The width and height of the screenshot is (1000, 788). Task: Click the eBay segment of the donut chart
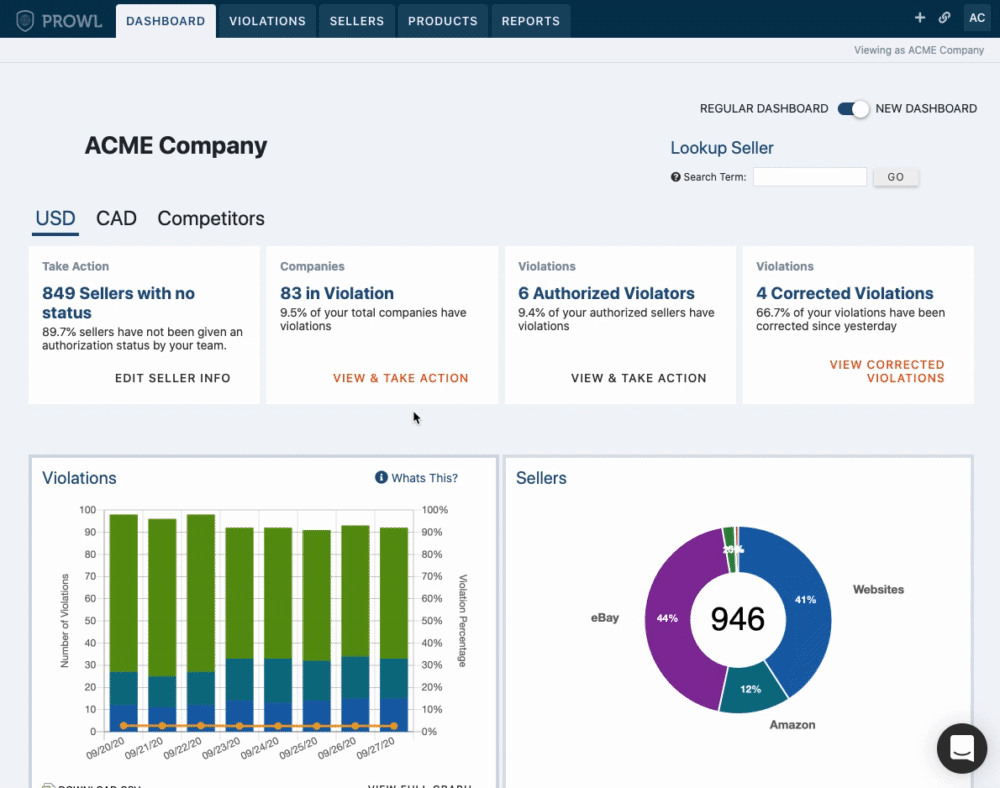pyautogui.click(x=668, y=618)
